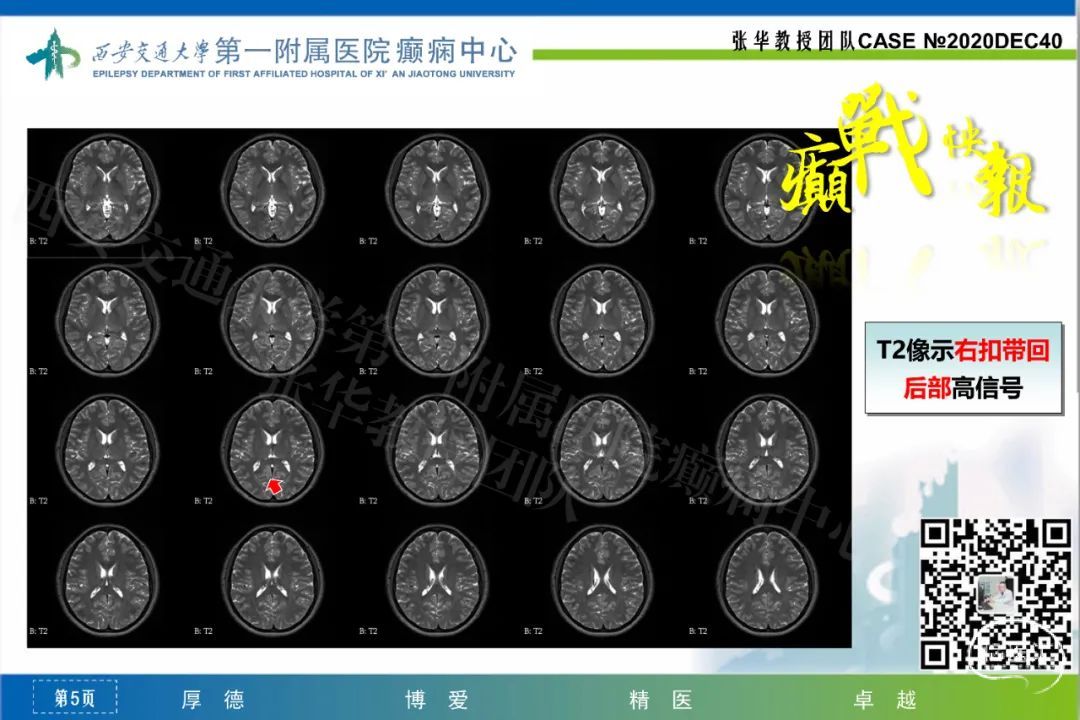Screen dimensions: 1080x720
Task: Click the red highlighted words 右扣带回
Action: click(1001, 350)
